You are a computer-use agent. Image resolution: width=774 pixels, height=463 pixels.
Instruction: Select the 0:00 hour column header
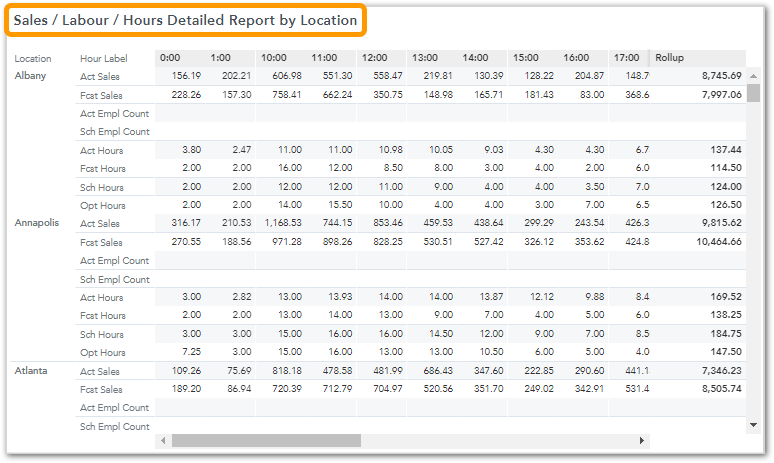click(x=170, y=58)
